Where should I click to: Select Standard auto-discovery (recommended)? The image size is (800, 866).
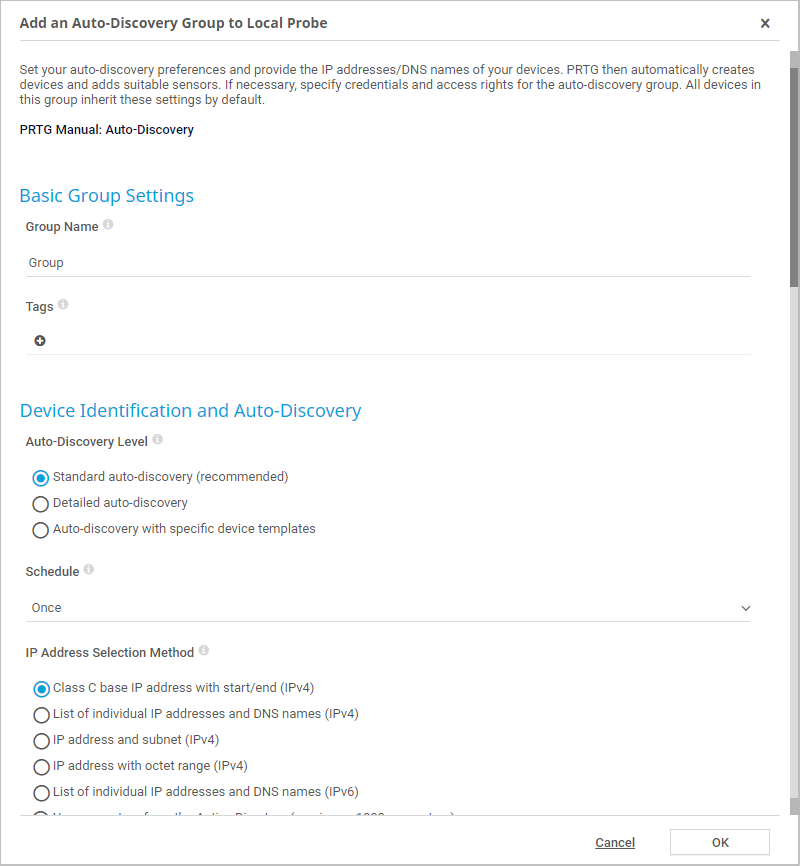tap(41, 478)
